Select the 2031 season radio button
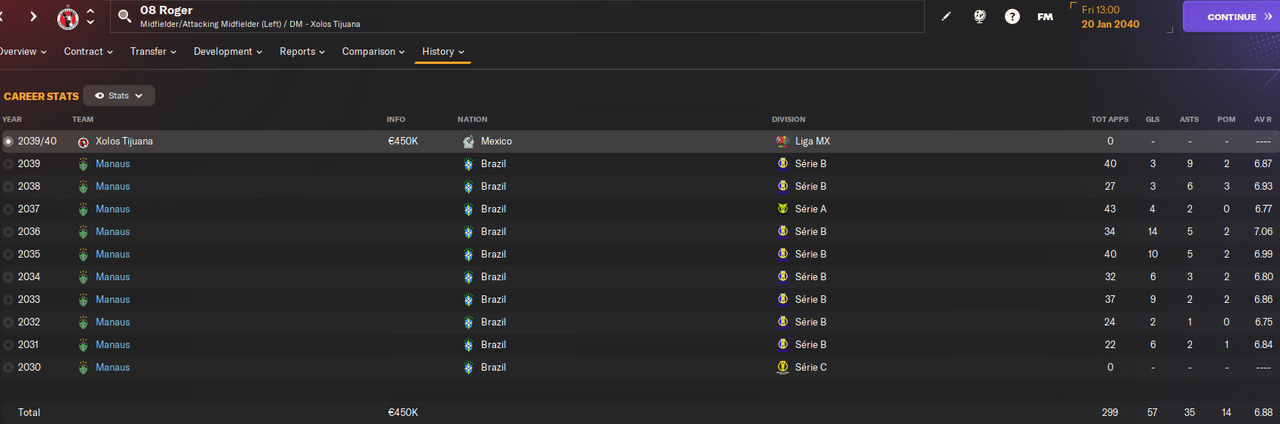The width and height of the screenshot is (1280, 424). tap(9, 345)
